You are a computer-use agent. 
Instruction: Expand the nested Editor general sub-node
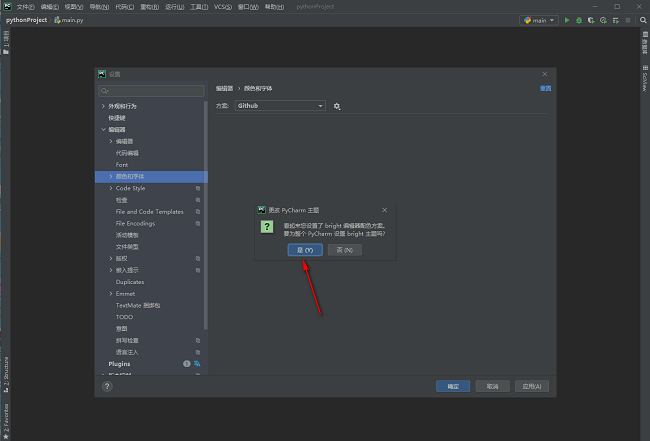[x=111, y=141]
